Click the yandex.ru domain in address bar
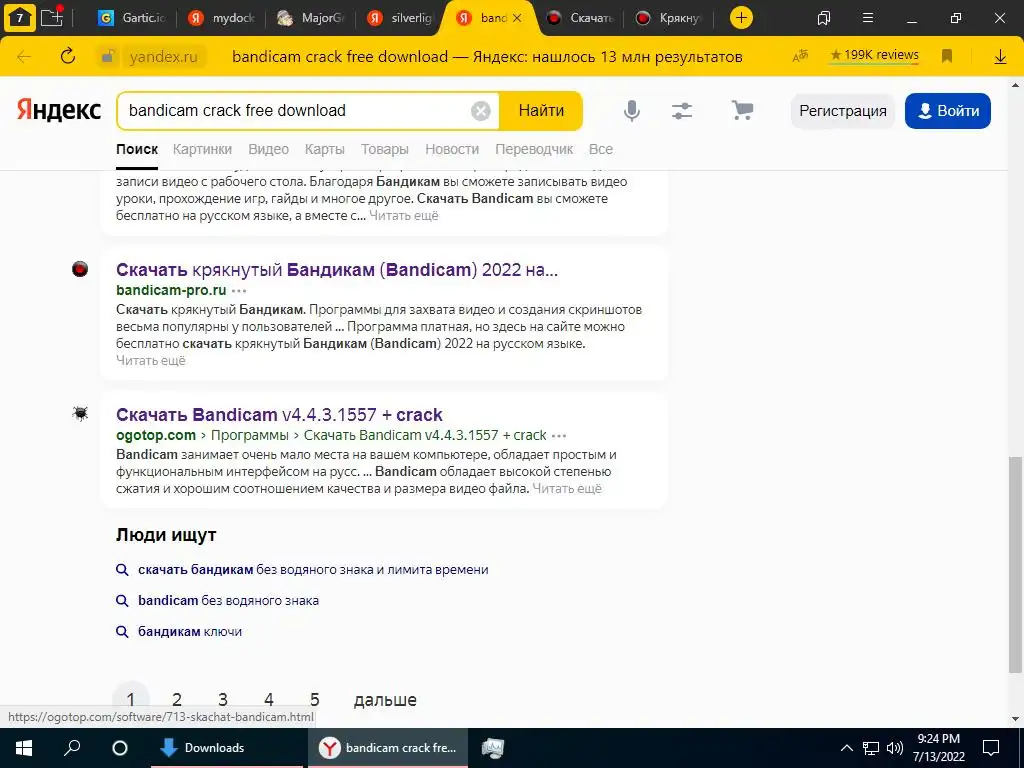Viewport: 1024px width, 768px height. coord(163,57)
